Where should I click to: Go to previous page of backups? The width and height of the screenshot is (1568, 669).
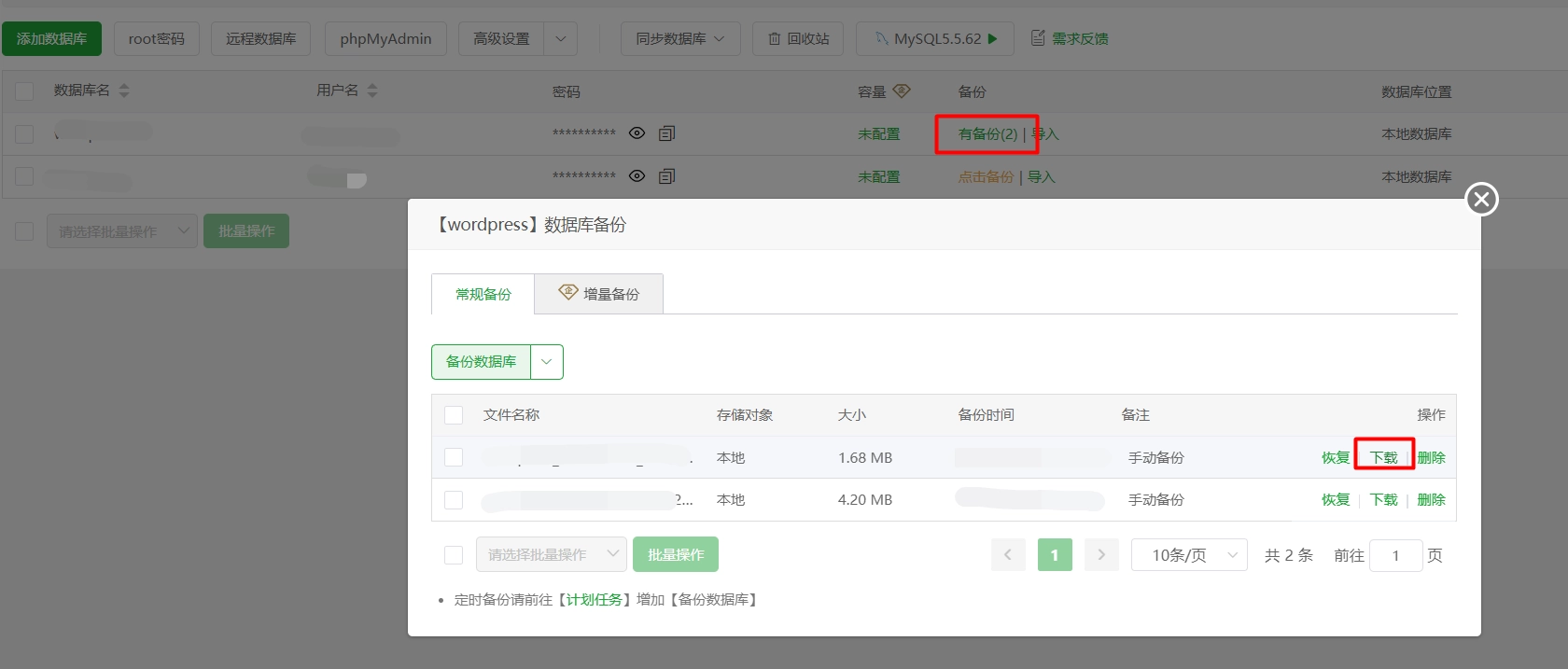(1008, 554)
